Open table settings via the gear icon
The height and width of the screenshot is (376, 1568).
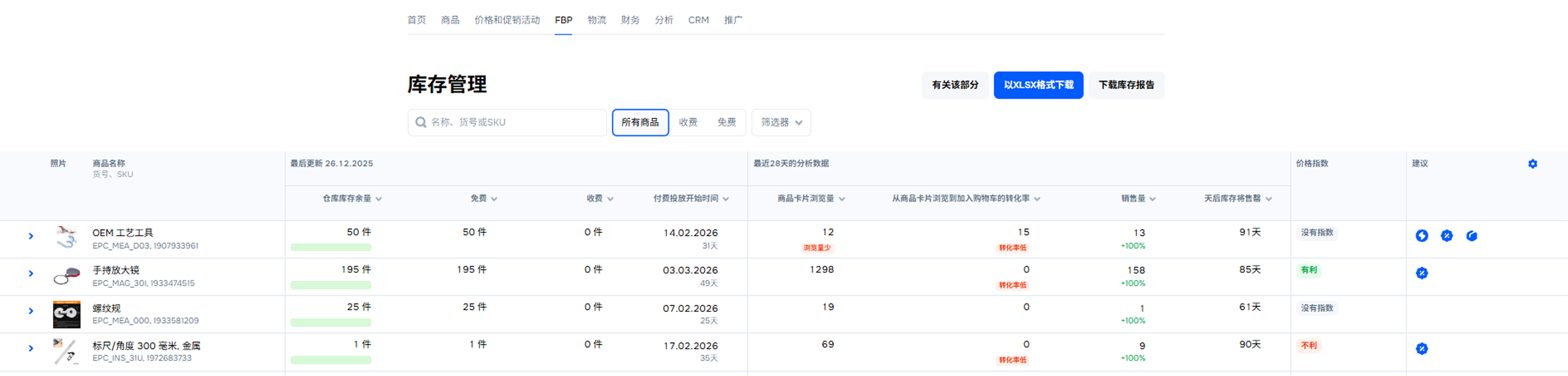pyautogui.click(x=1532, y=164)
